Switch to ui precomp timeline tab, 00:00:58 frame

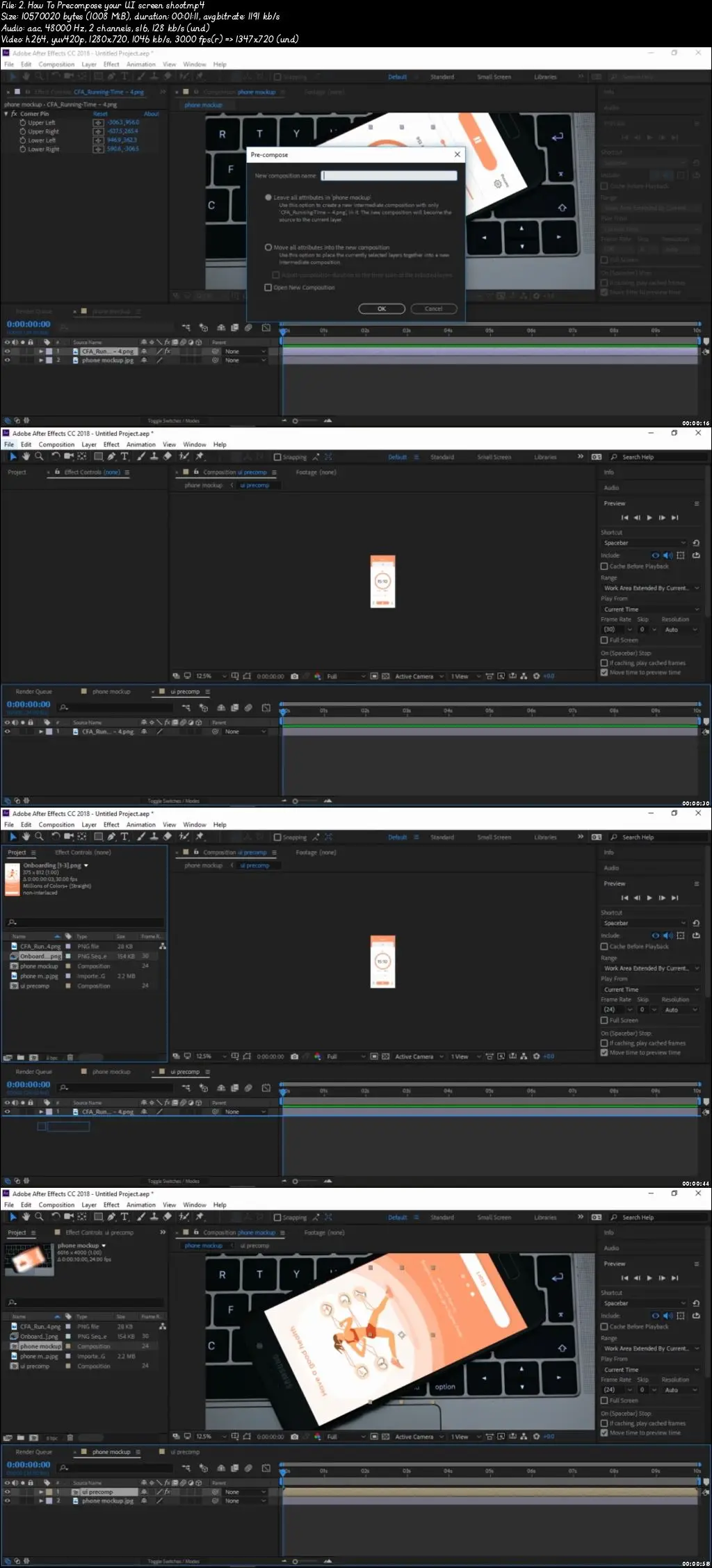click(185, 1452)
